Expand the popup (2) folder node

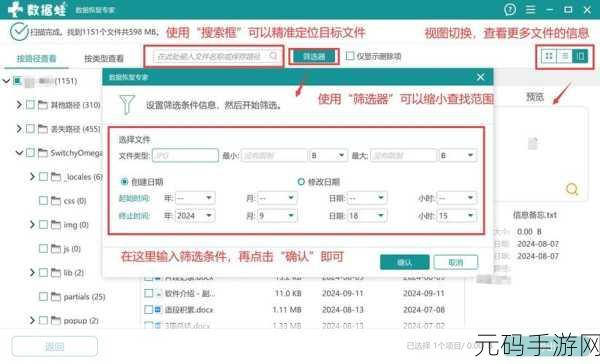(32, 320)
